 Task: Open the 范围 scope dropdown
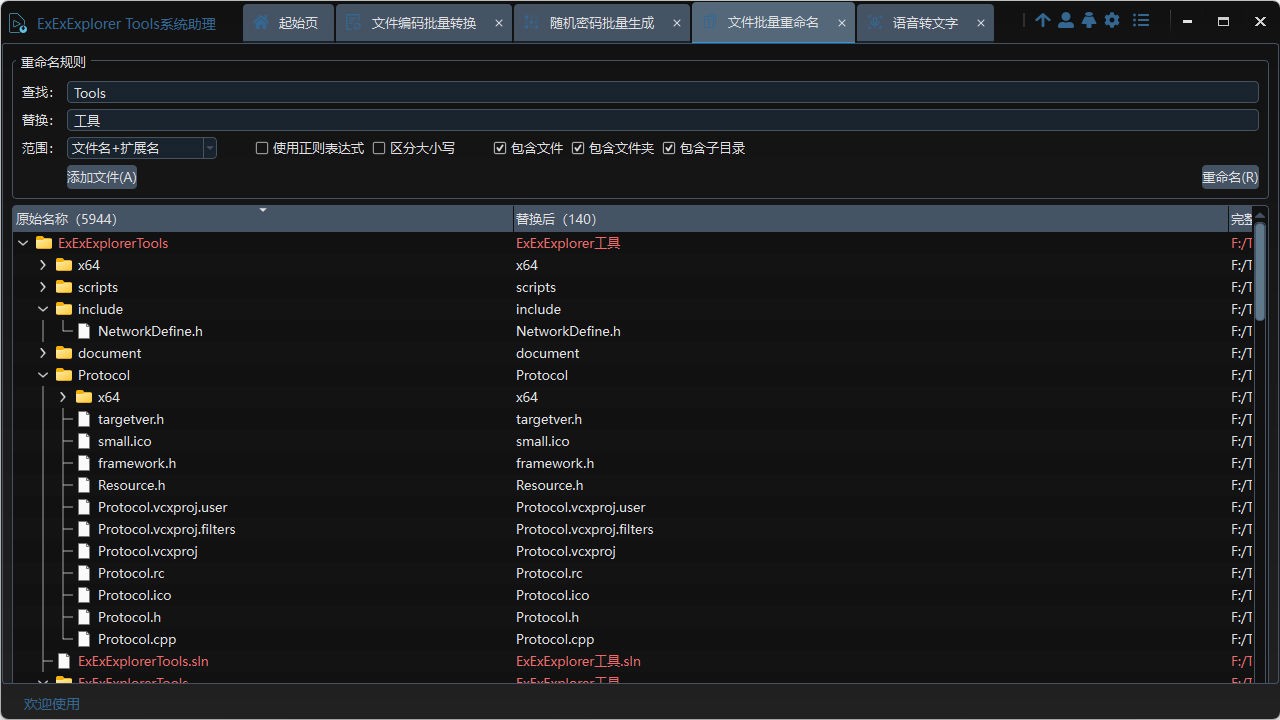click(x=209, y=147)
